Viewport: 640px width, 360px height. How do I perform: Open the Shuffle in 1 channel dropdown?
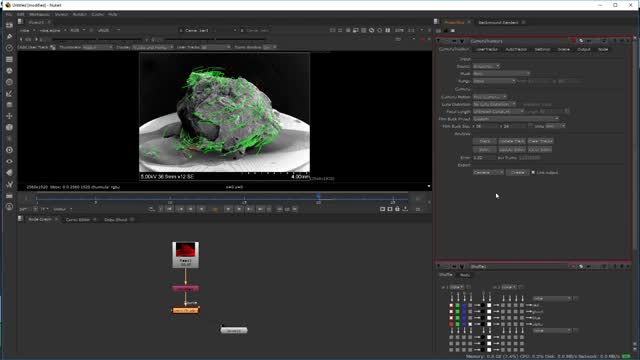tap(457, 287)
